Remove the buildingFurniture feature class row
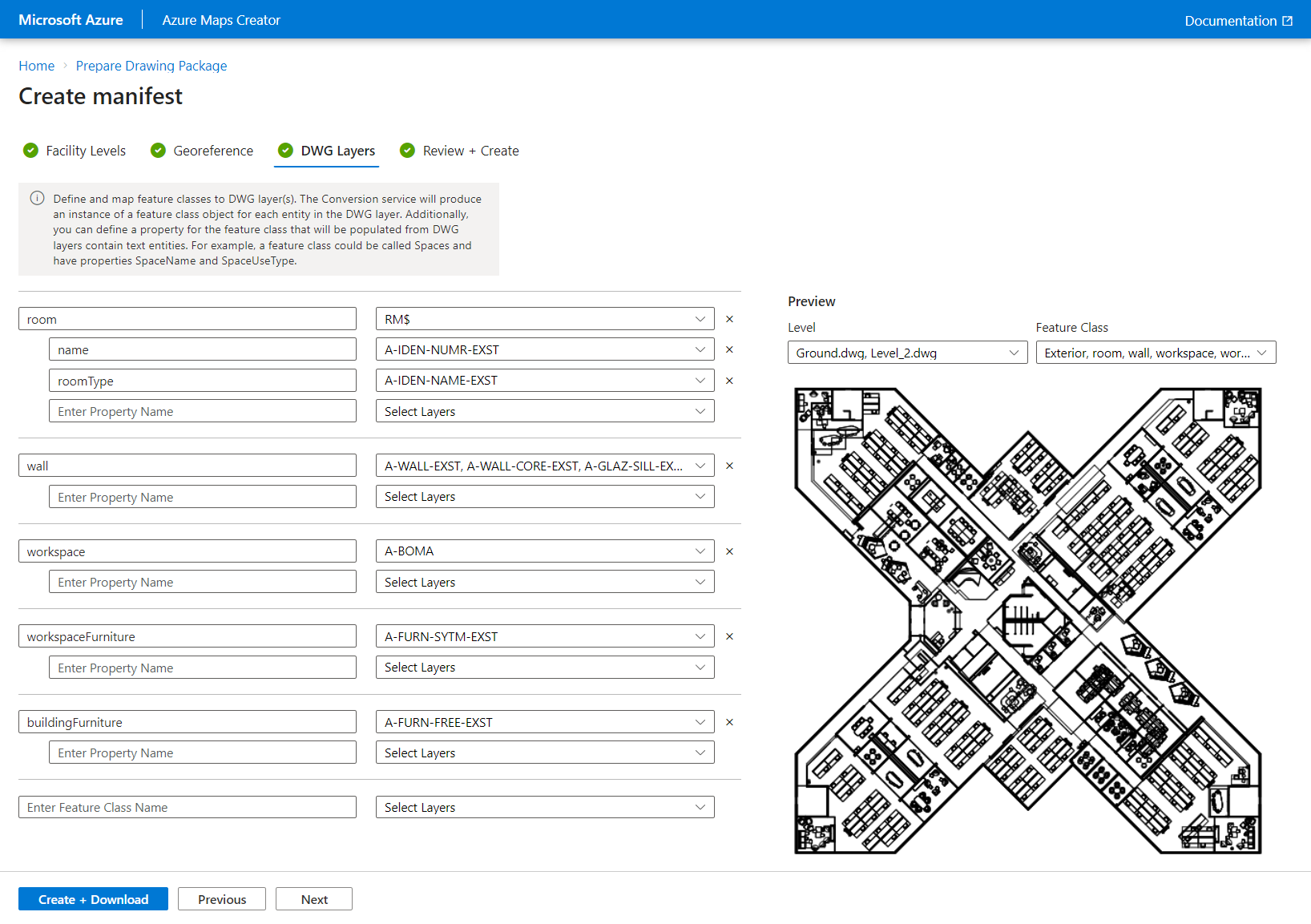Viewport: 1311px width, 924px height. (x=729, y=722)
